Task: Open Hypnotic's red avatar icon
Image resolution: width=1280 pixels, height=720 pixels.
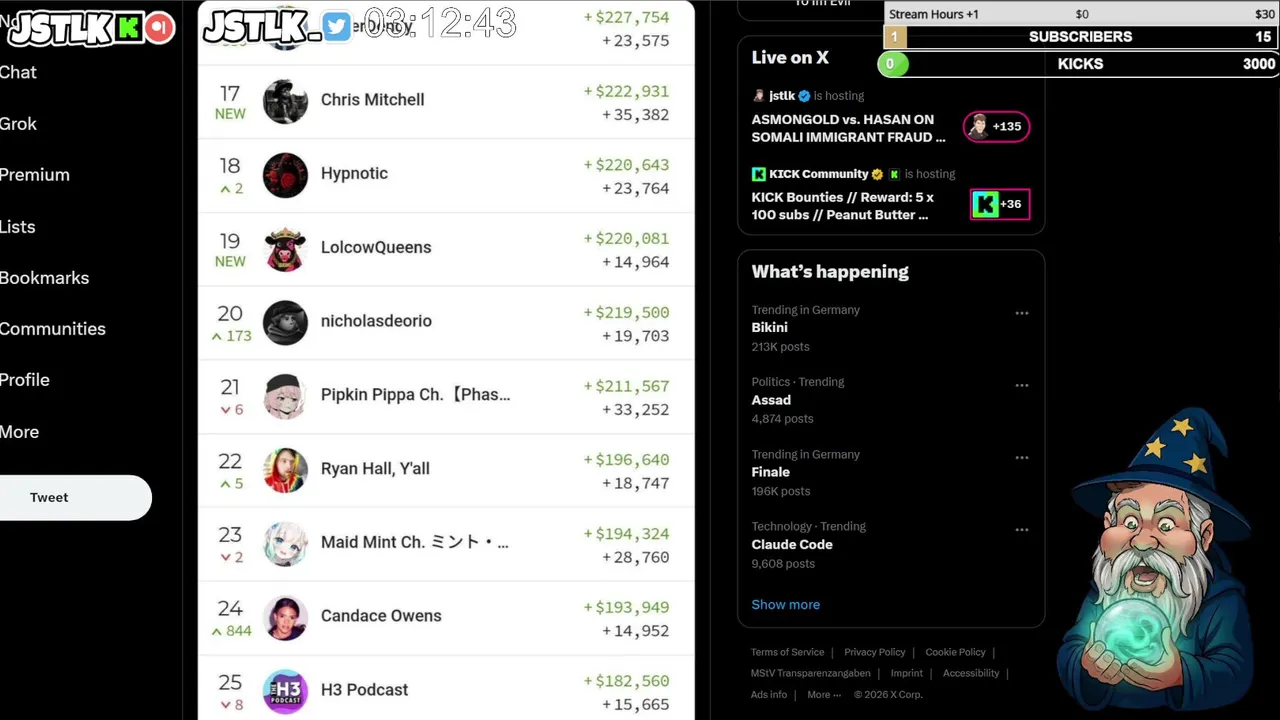Action: (x=285, y=174)
